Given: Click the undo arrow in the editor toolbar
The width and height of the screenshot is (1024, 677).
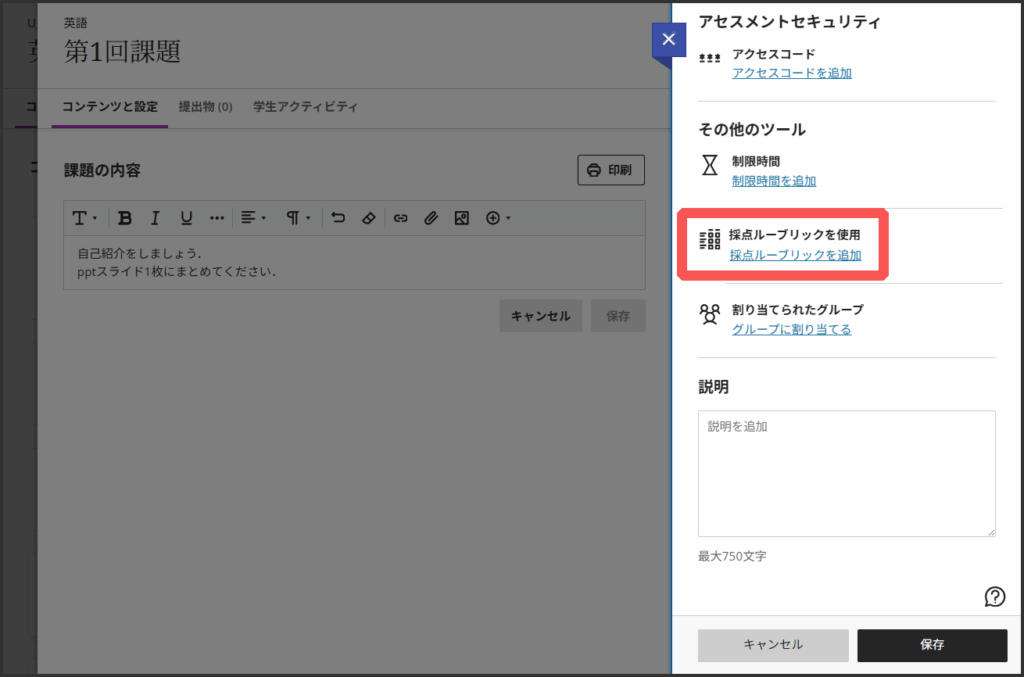Looking at the screenshot, I should pyautogui.click(x=338, y=218).
